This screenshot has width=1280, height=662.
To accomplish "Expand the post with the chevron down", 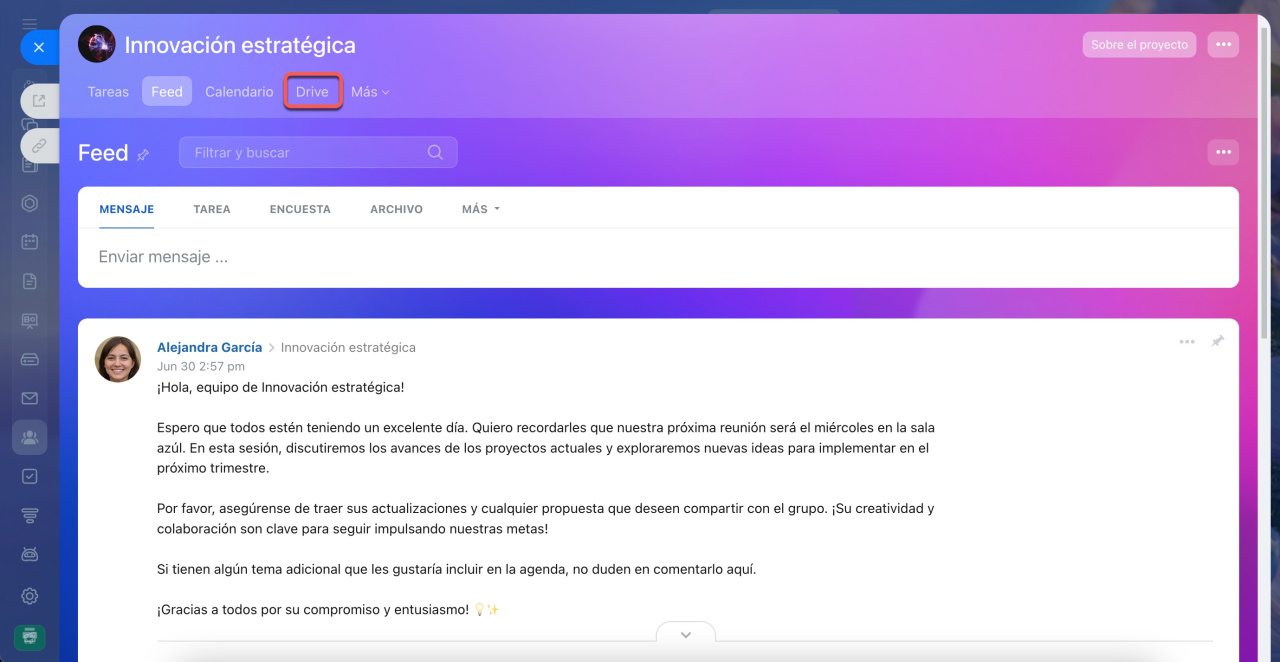I will [x=686, y=633].
